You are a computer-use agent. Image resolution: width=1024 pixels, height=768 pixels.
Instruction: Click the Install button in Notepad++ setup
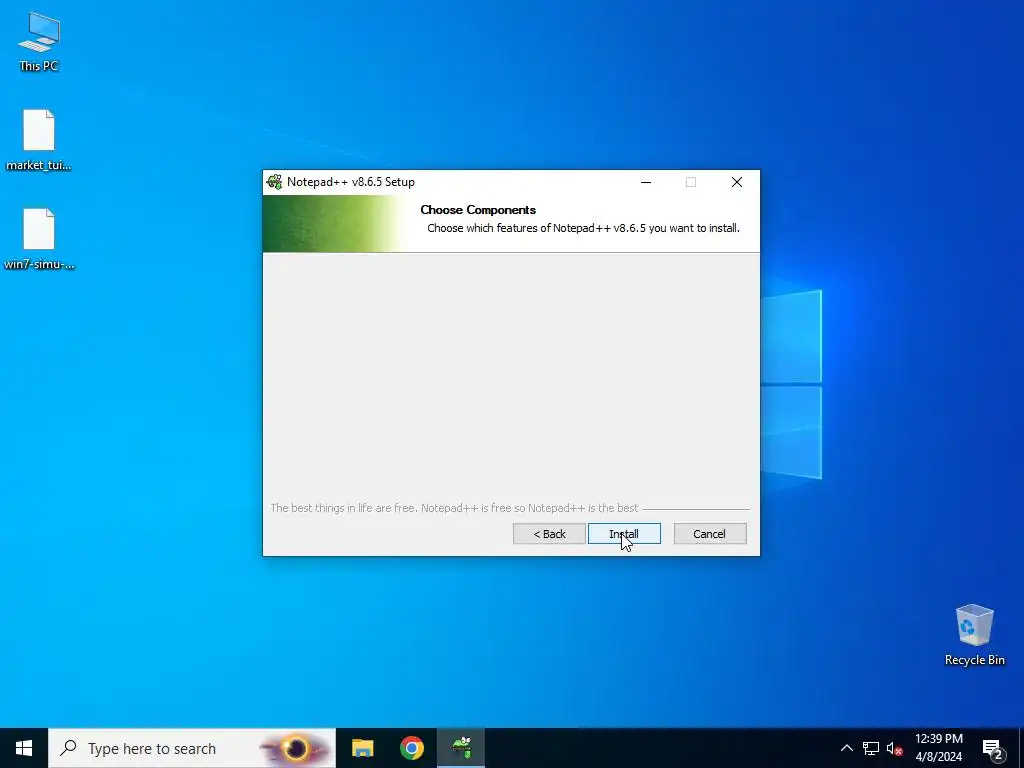pos(624,534)
